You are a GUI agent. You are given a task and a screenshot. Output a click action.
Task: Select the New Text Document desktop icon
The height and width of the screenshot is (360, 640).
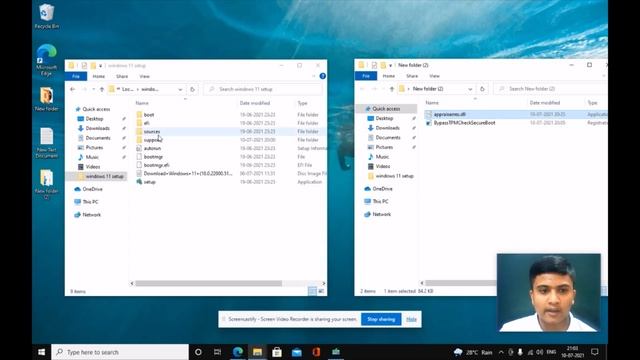[47, 143]
